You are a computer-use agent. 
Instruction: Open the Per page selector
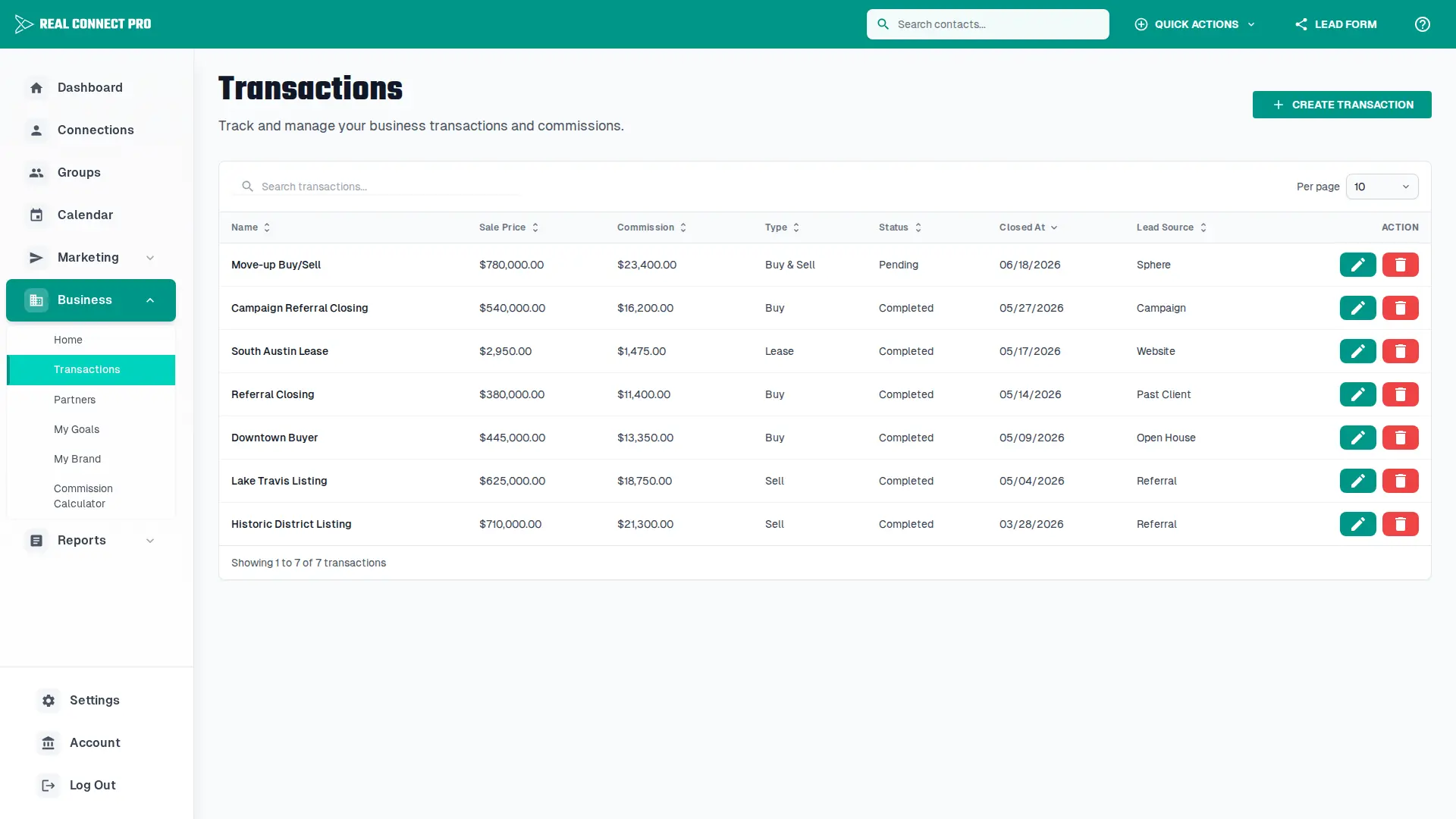coord(1382,187)
